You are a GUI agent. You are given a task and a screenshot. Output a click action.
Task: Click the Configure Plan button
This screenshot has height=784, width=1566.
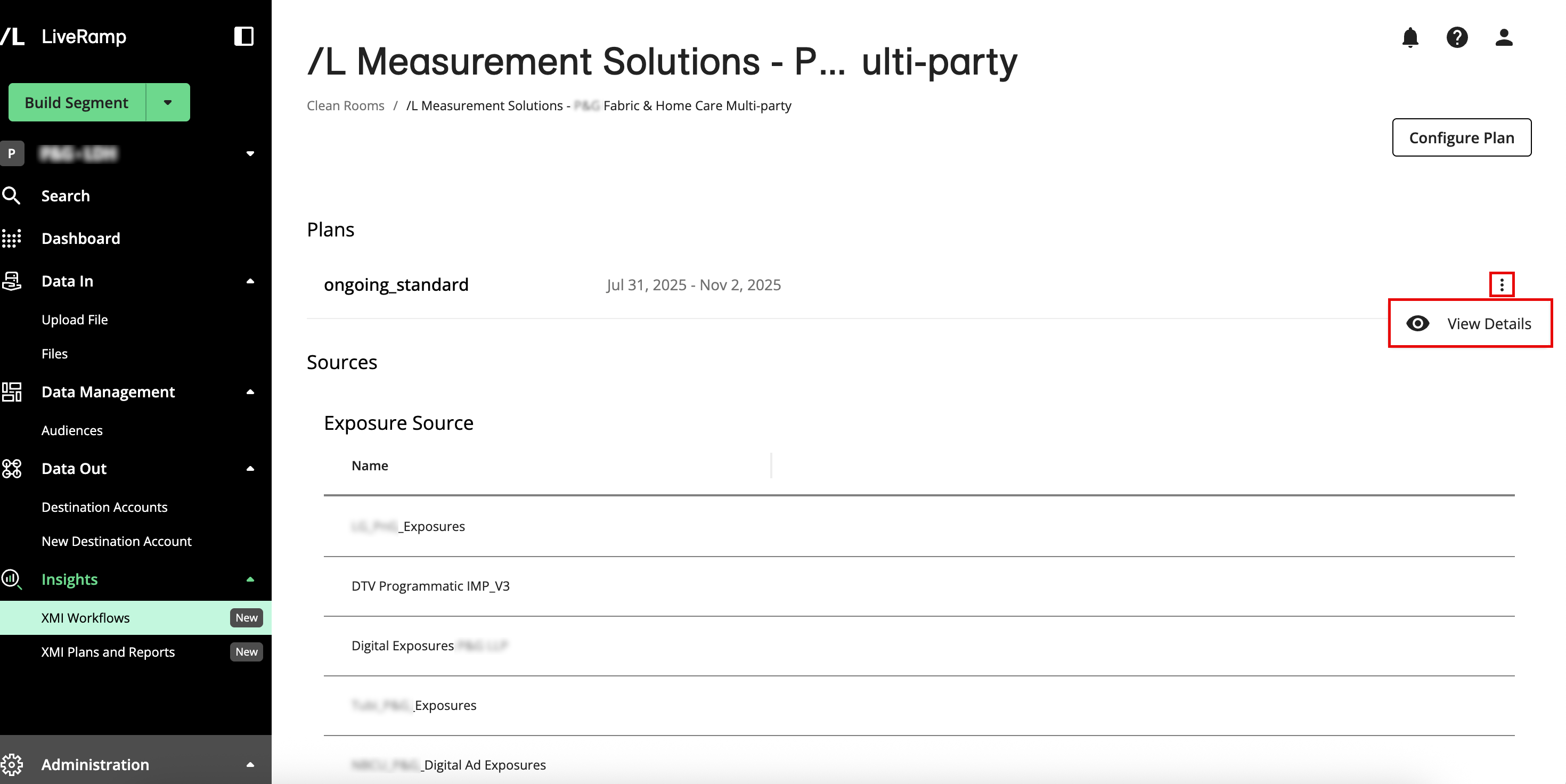click(1461, 138)
